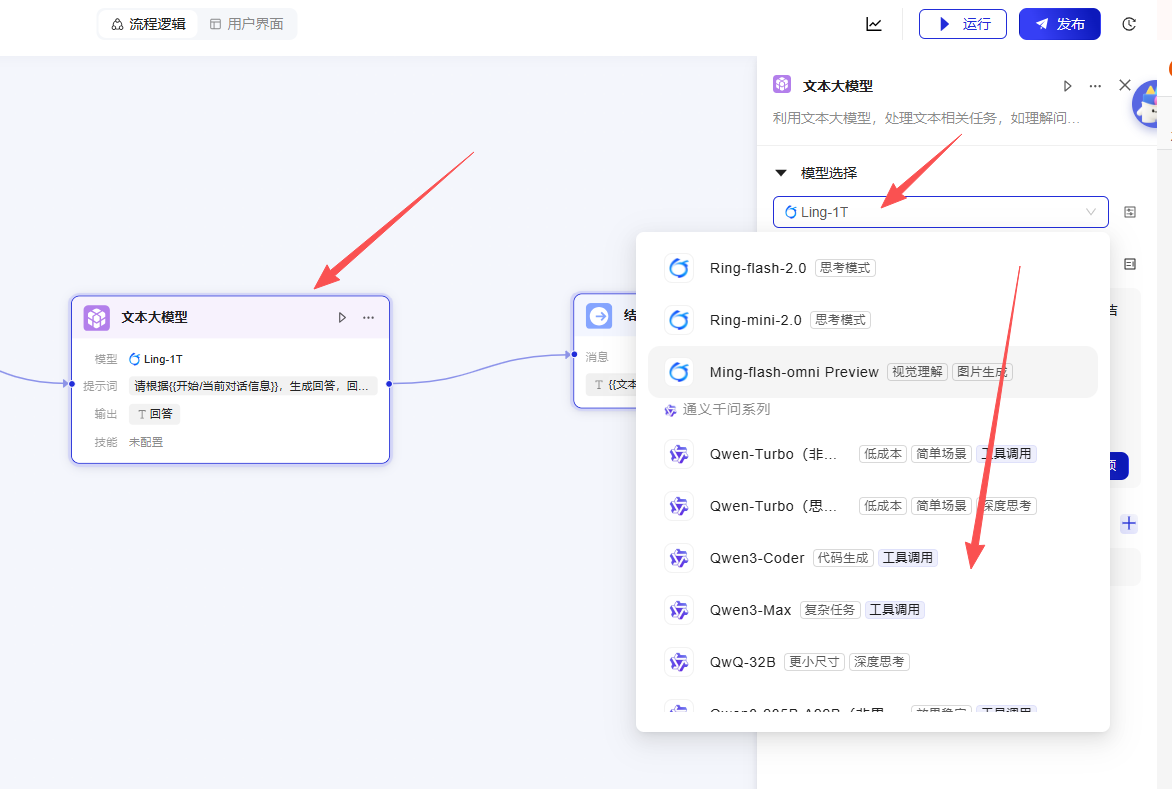Click the play icon on the 文本大模型 canvas node
The width and height of the screenshot is (1172, 789).
point(341,316)
